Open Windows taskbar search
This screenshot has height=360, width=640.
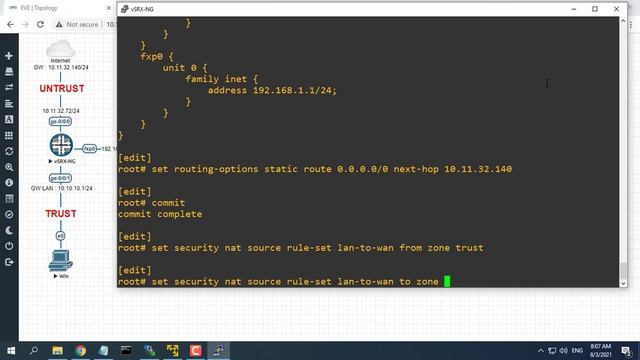34,351
